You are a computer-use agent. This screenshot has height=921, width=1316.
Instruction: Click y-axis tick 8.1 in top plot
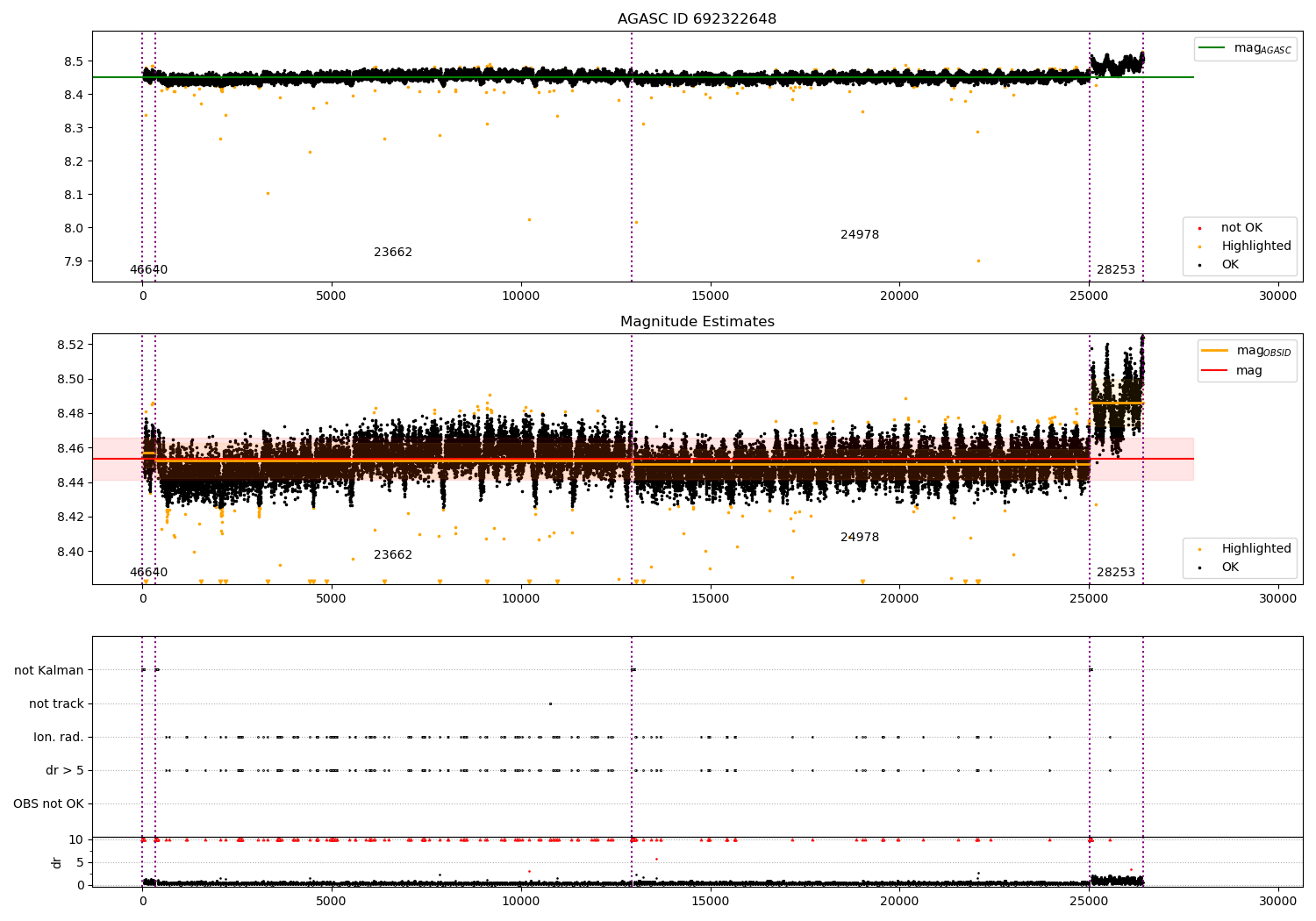click(x=74, y=196)
